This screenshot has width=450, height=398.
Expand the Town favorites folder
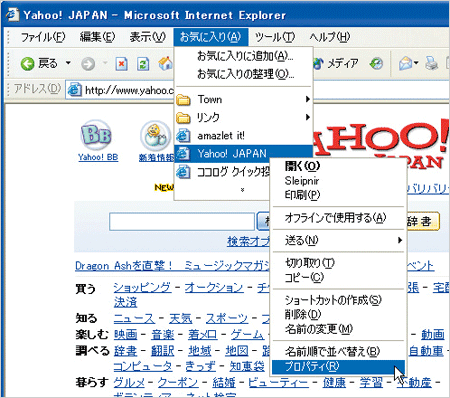[x=243, y=99]
